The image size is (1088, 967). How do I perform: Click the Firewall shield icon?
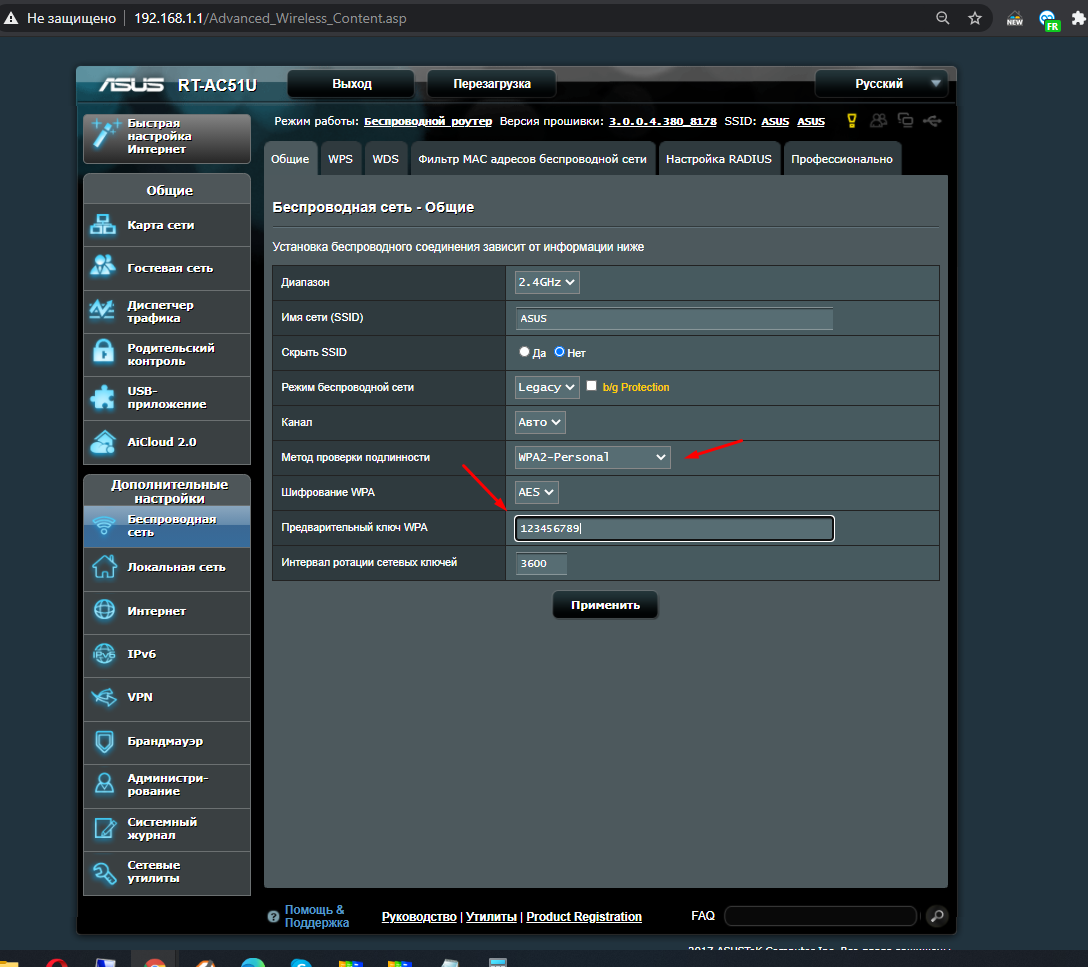[x=104, y=741]
